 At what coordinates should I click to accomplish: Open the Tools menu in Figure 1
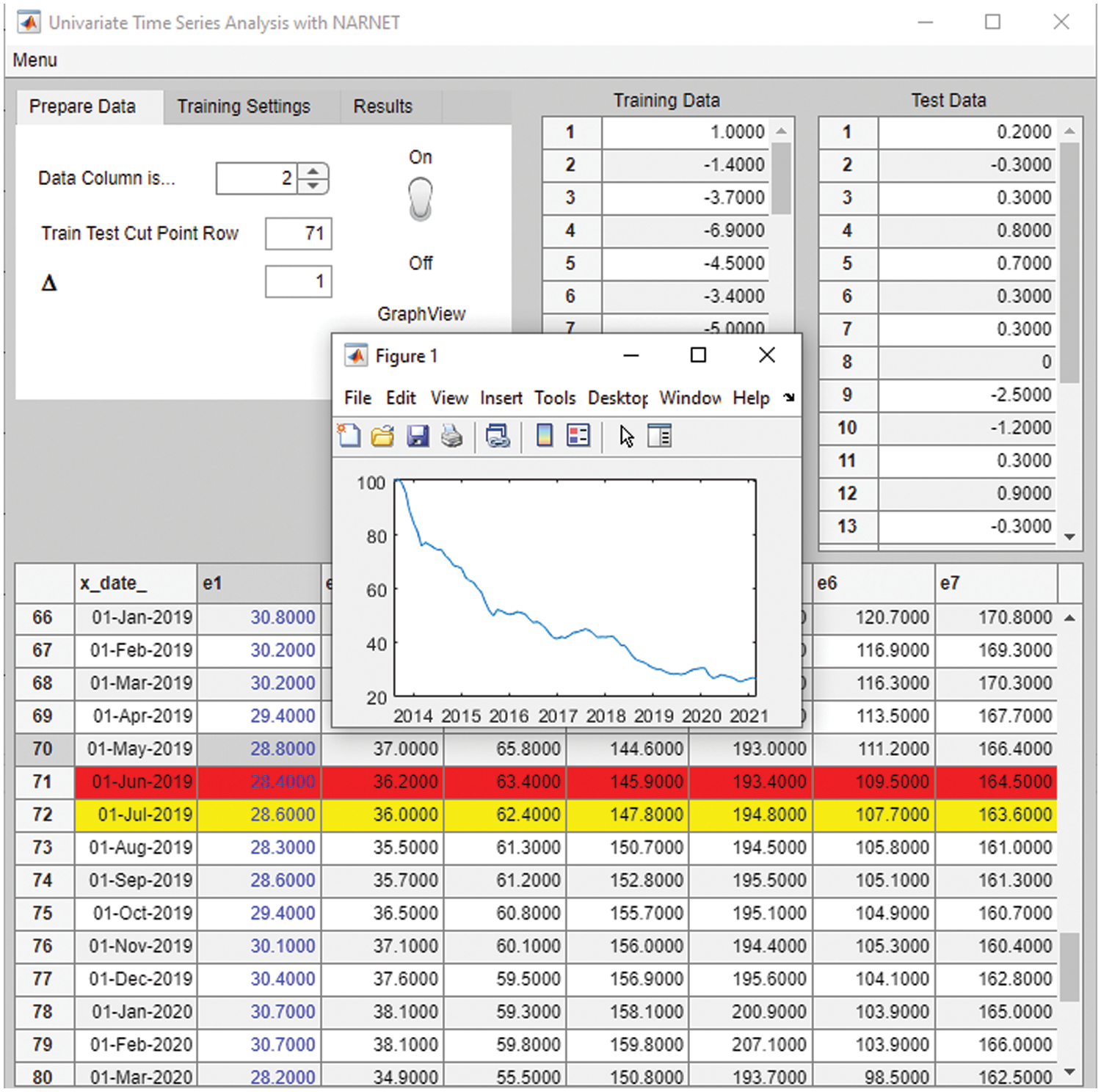(x=555, y=398)
